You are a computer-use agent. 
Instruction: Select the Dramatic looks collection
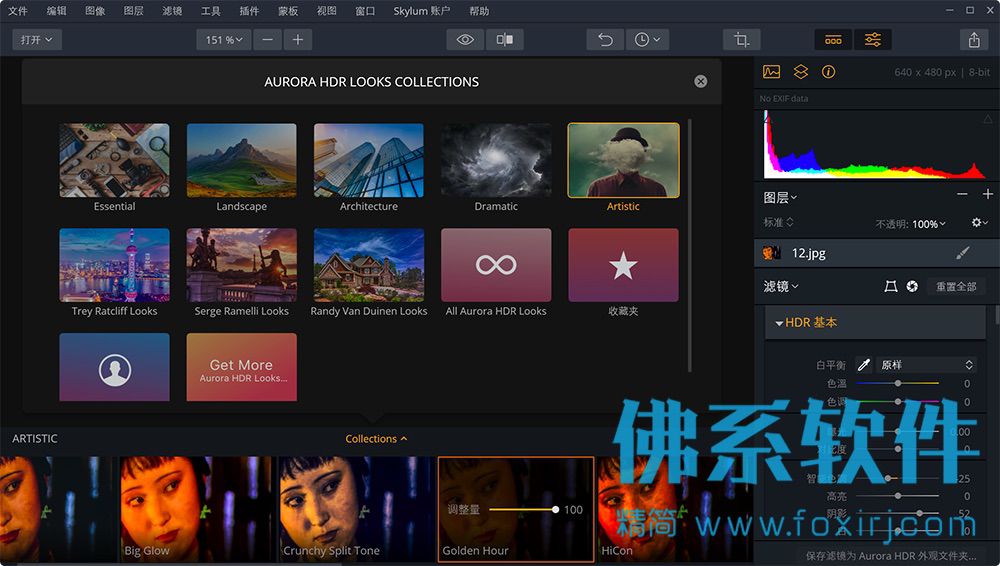click(x=496, y=167)
